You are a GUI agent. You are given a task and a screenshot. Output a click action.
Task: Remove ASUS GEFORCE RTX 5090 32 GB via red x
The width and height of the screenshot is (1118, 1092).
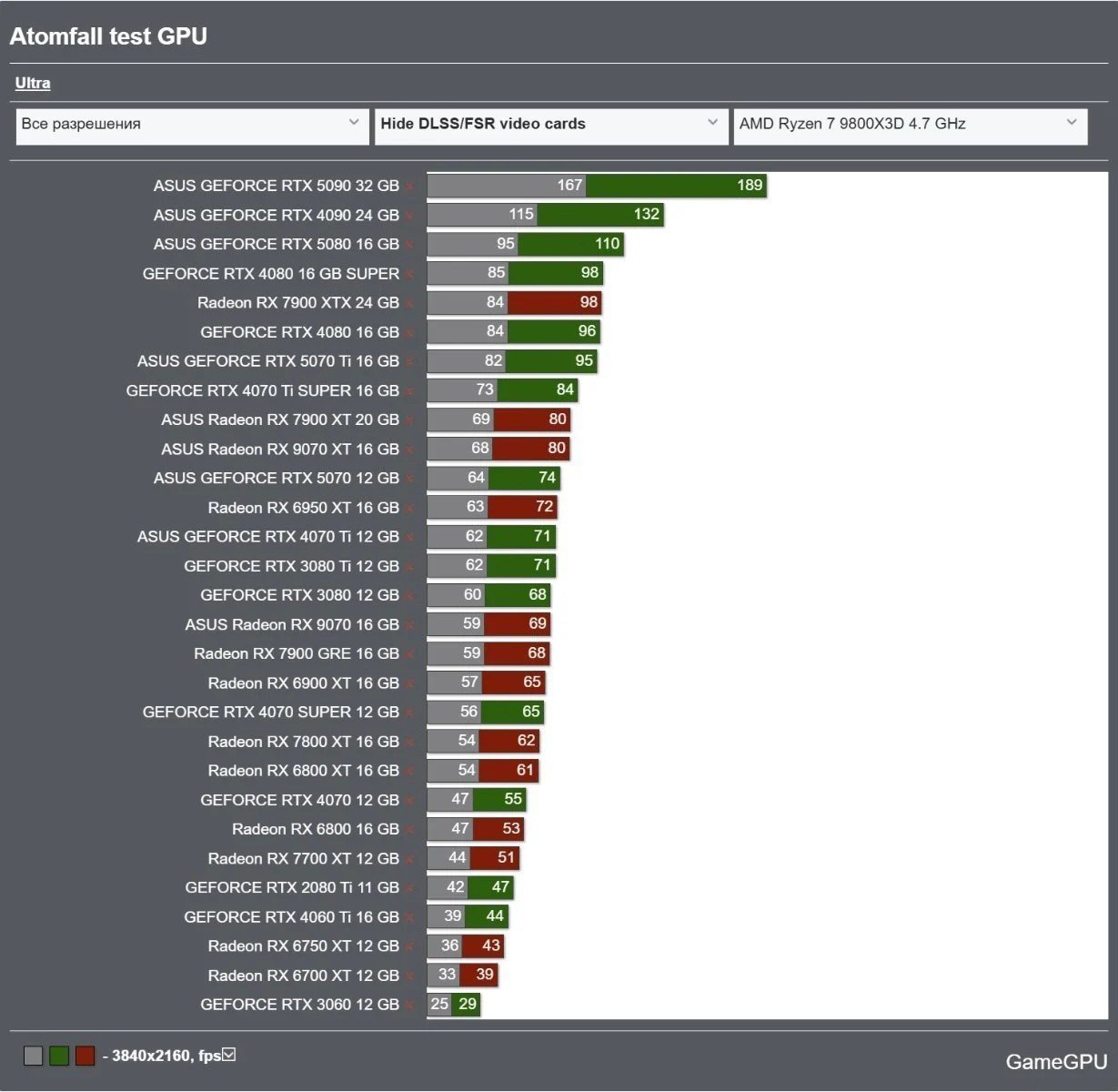(410, 187)
